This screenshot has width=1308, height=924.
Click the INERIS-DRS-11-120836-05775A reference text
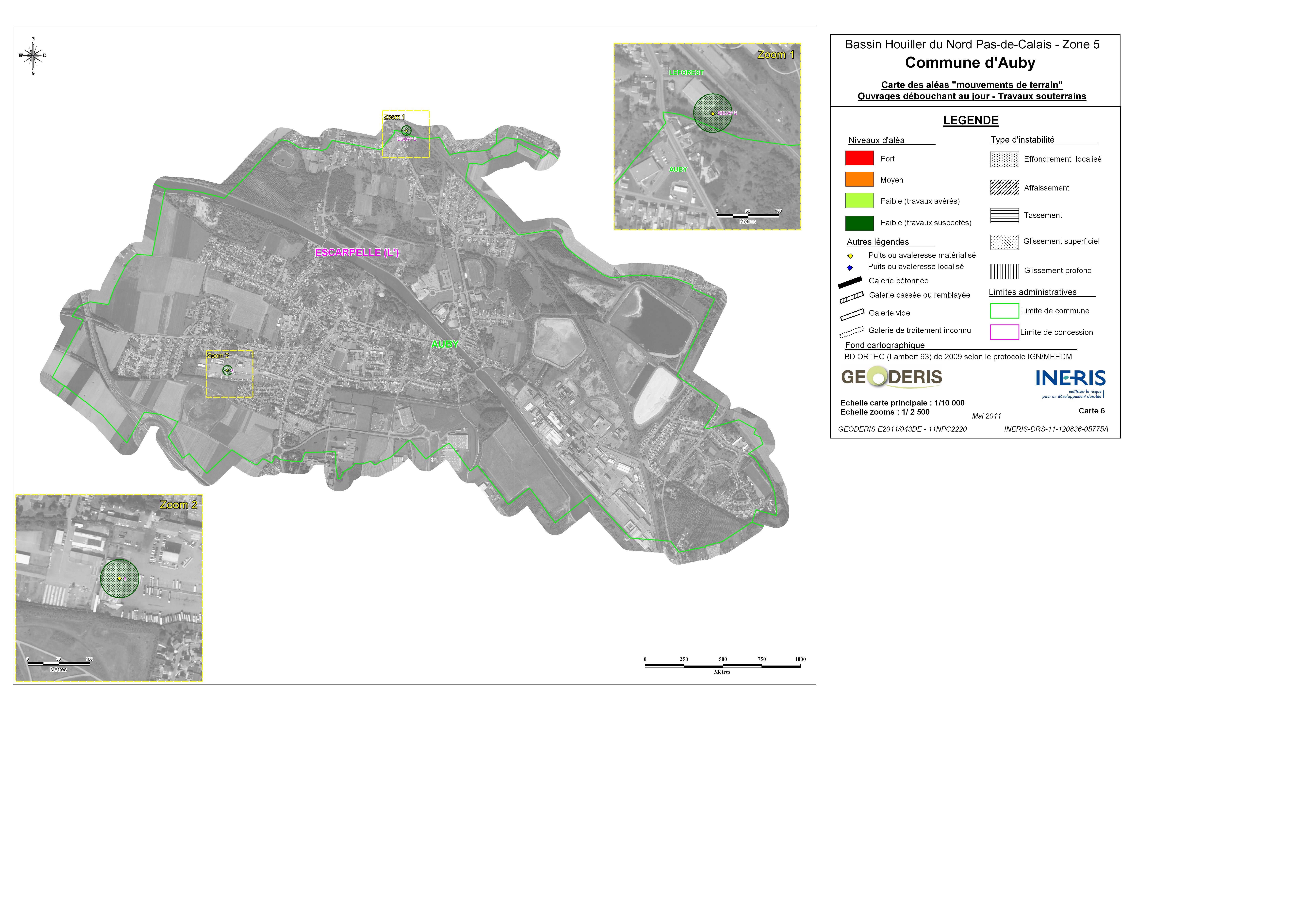coord(1056,429)
